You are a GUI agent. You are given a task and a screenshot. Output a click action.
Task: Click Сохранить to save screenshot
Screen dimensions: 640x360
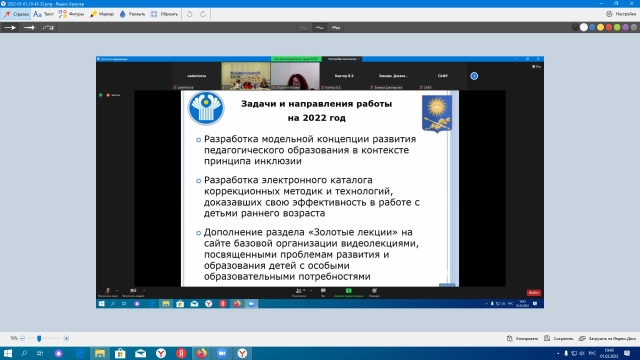[x=559, y=338]
